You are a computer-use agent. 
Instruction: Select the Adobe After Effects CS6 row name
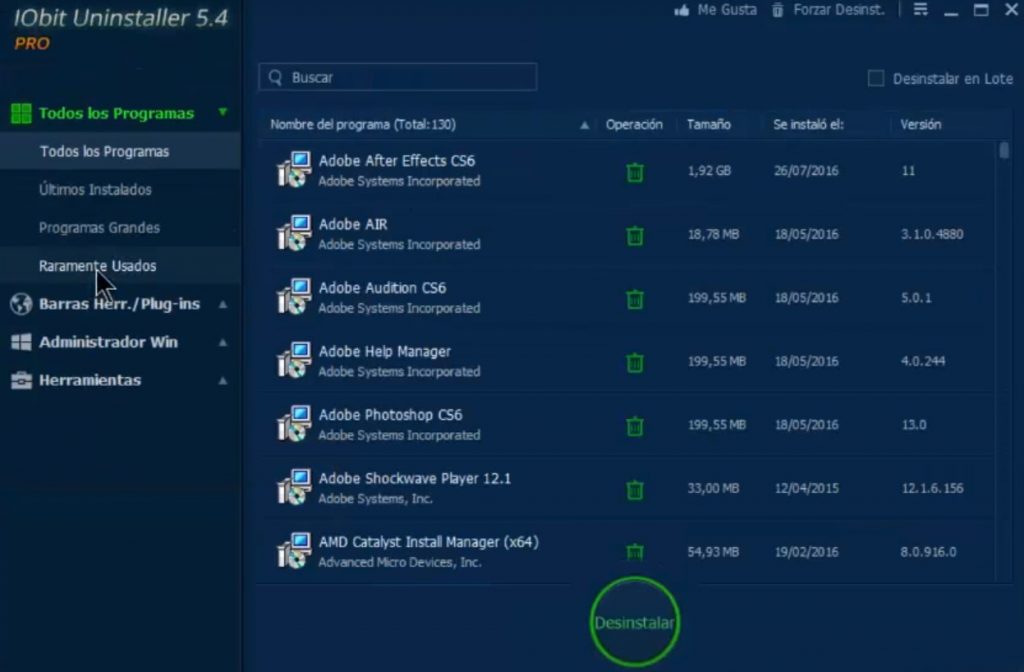click(x=396, y=161)
